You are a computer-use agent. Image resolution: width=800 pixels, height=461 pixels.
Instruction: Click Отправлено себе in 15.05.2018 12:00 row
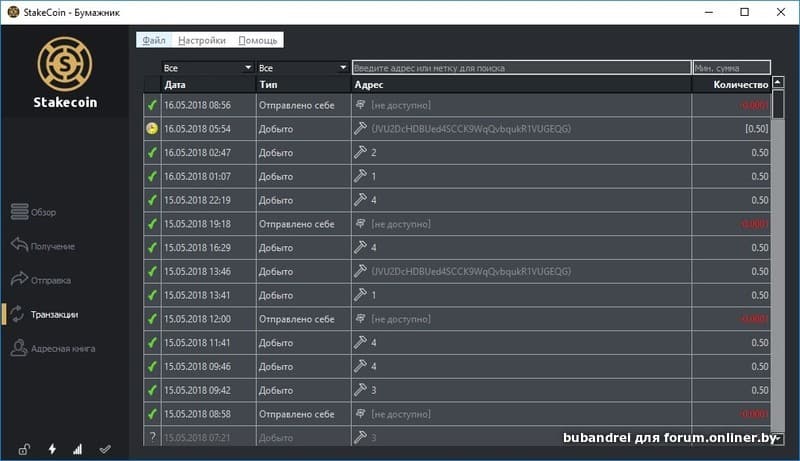click(296, 319)
